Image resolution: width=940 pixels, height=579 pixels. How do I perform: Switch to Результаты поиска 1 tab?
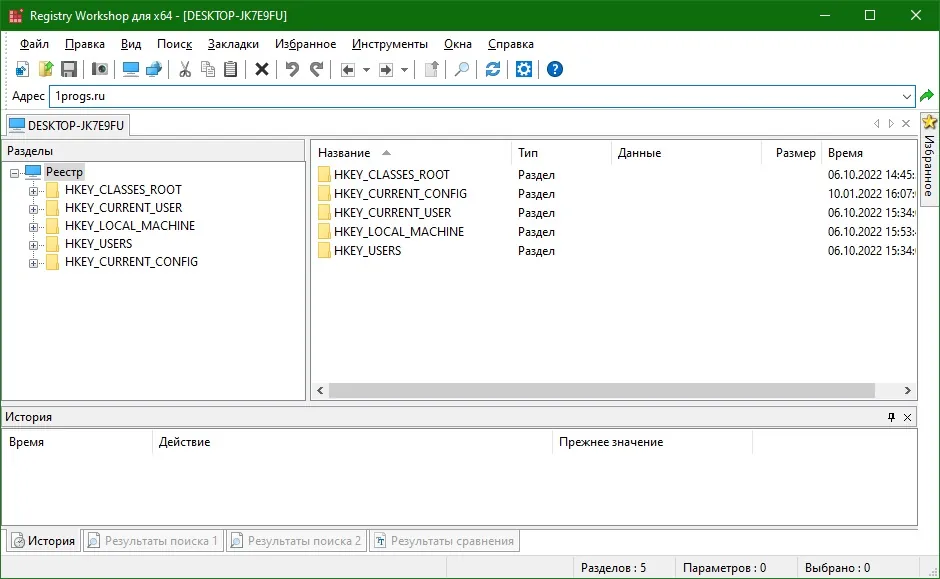(x=153, y=541)
